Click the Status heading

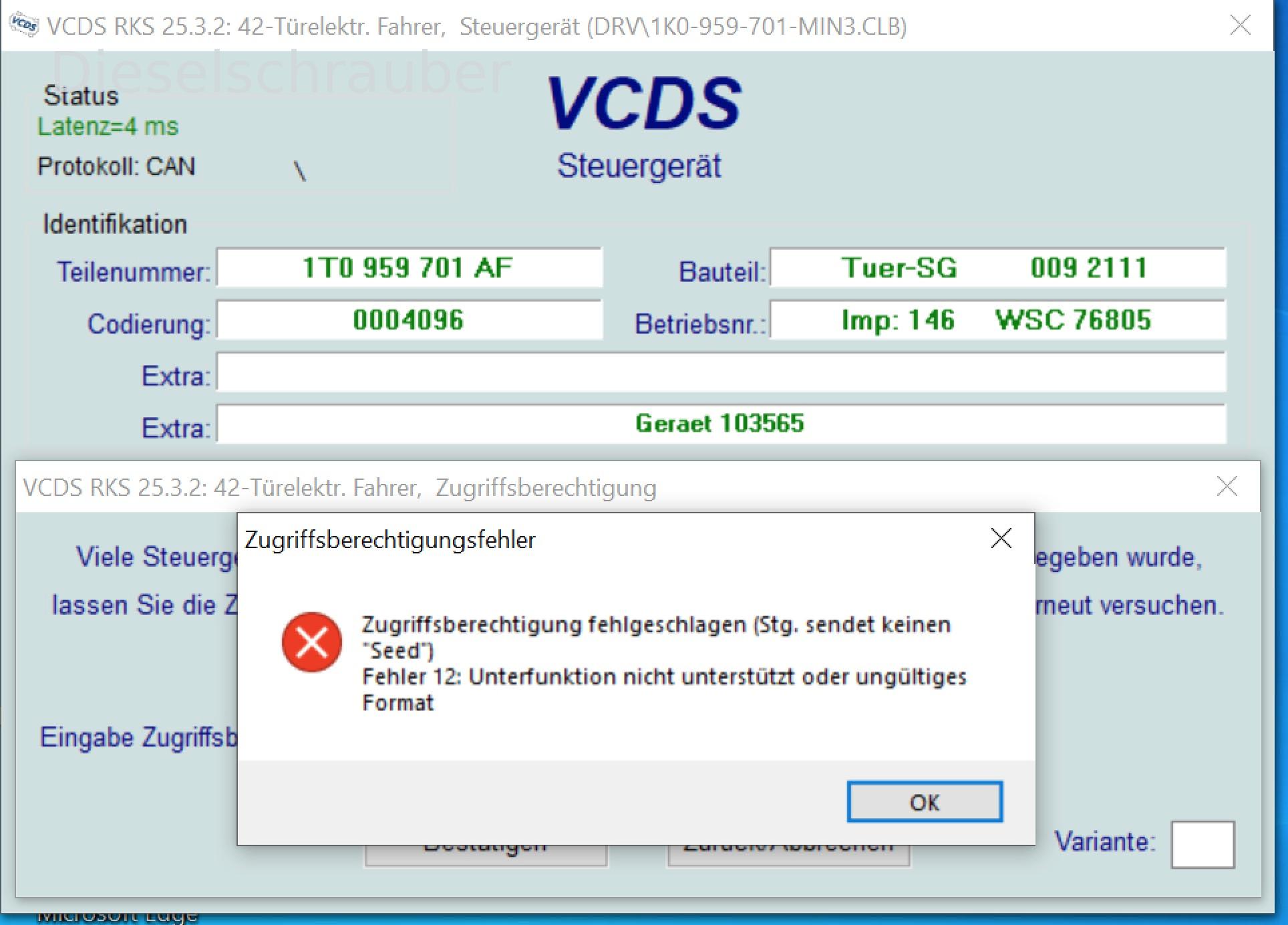pos(81,96)
